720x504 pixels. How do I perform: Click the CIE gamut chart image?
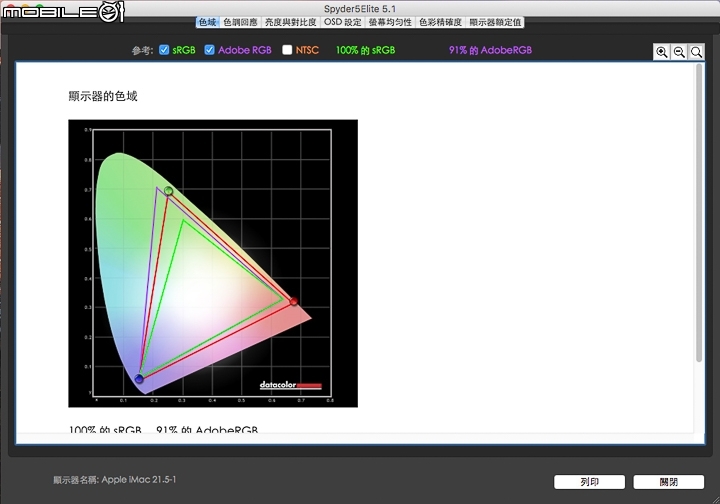pyautogui.click(x=213, y=263)
